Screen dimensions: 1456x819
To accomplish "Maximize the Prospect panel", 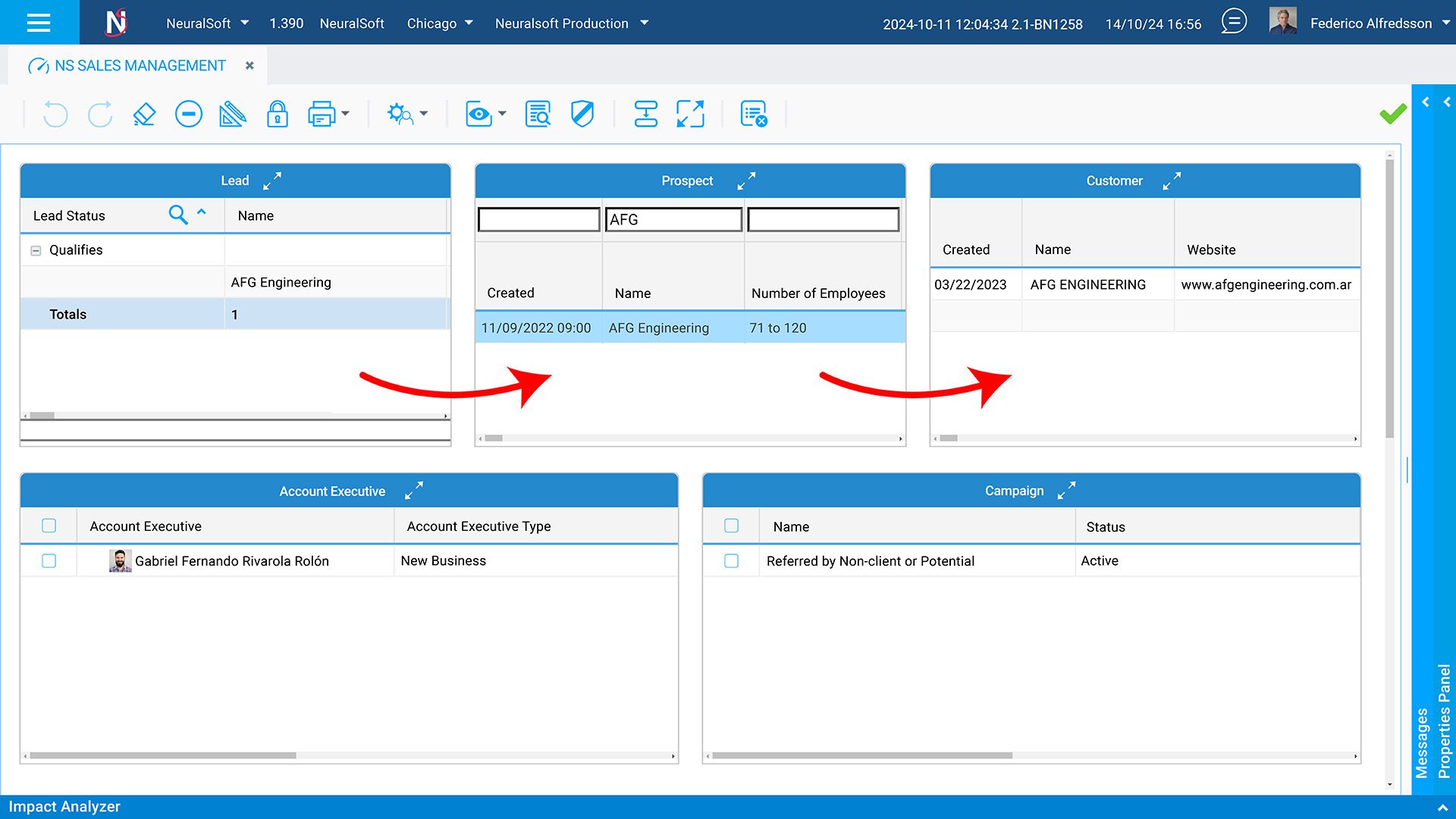I will click(746, 180).
